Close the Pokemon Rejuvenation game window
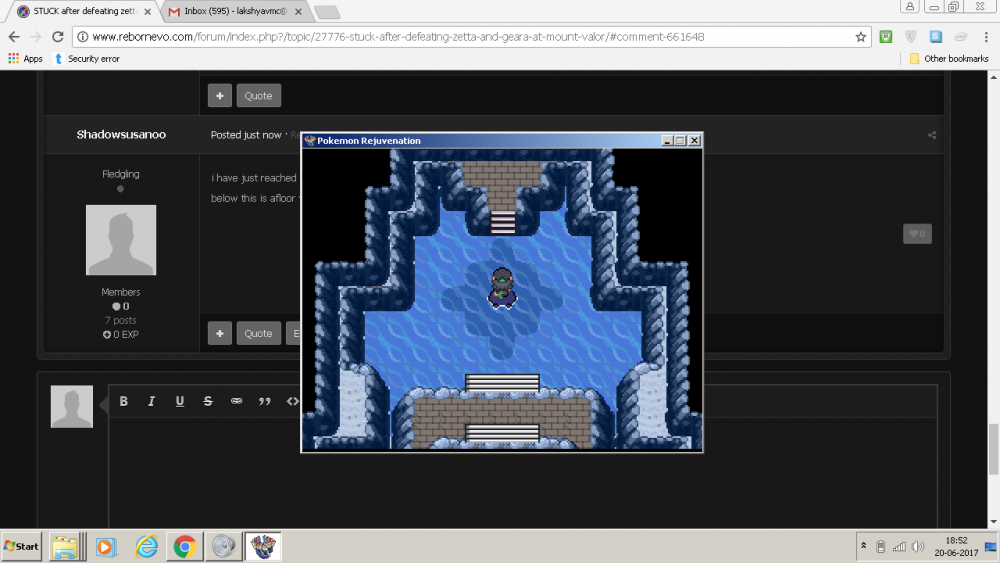This screenshot has height=563, width=1000. [695, 141]
